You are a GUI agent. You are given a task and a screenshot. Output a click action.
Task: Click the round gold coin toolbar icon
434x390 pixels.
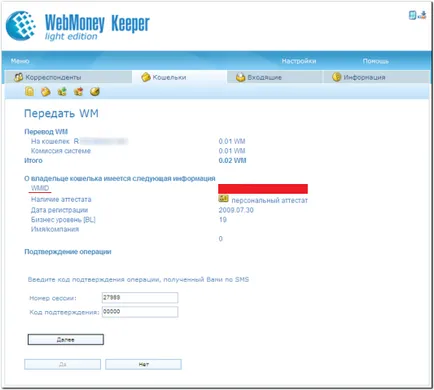point(95,91)
